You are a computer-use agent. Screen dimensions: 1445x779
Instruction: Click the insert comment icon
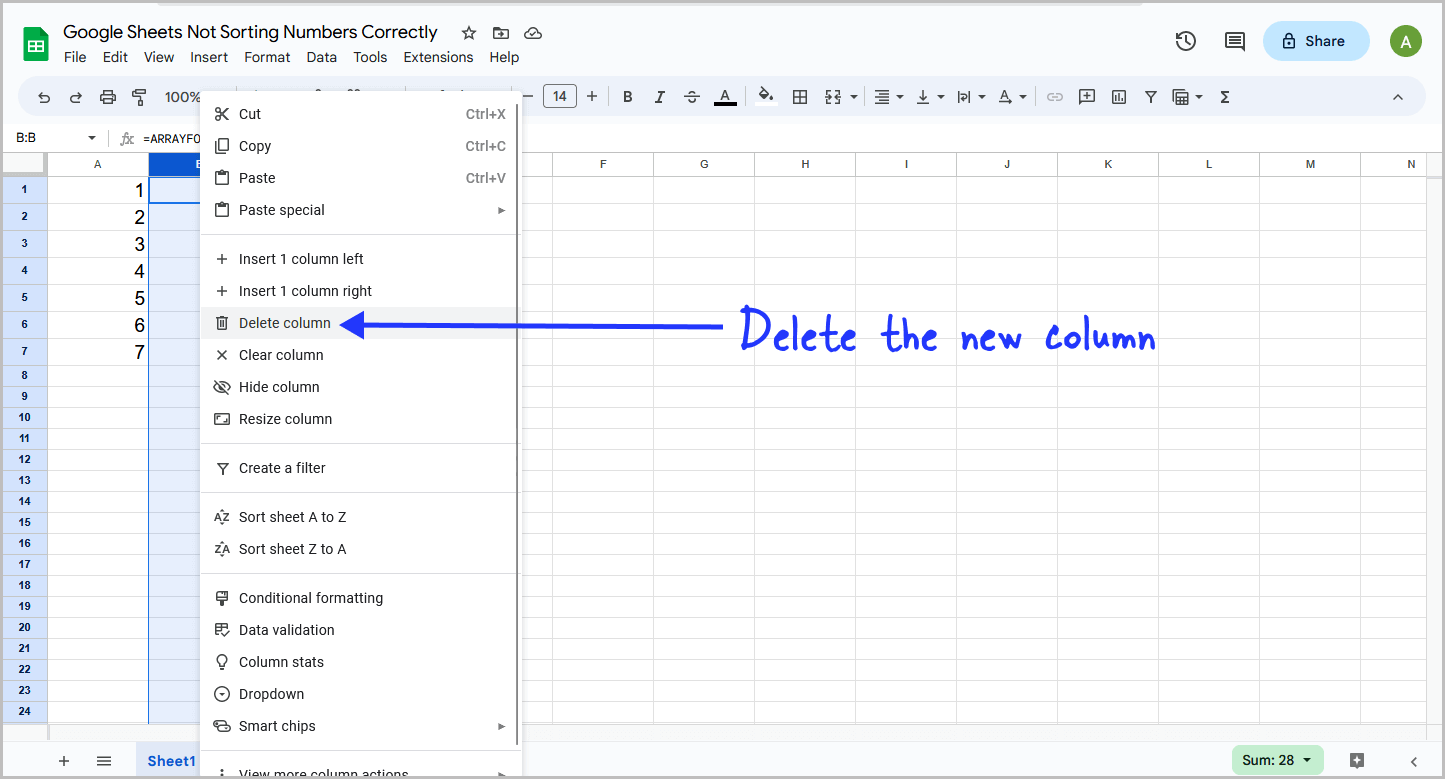pyautogui.click(x=1087, y=97)
